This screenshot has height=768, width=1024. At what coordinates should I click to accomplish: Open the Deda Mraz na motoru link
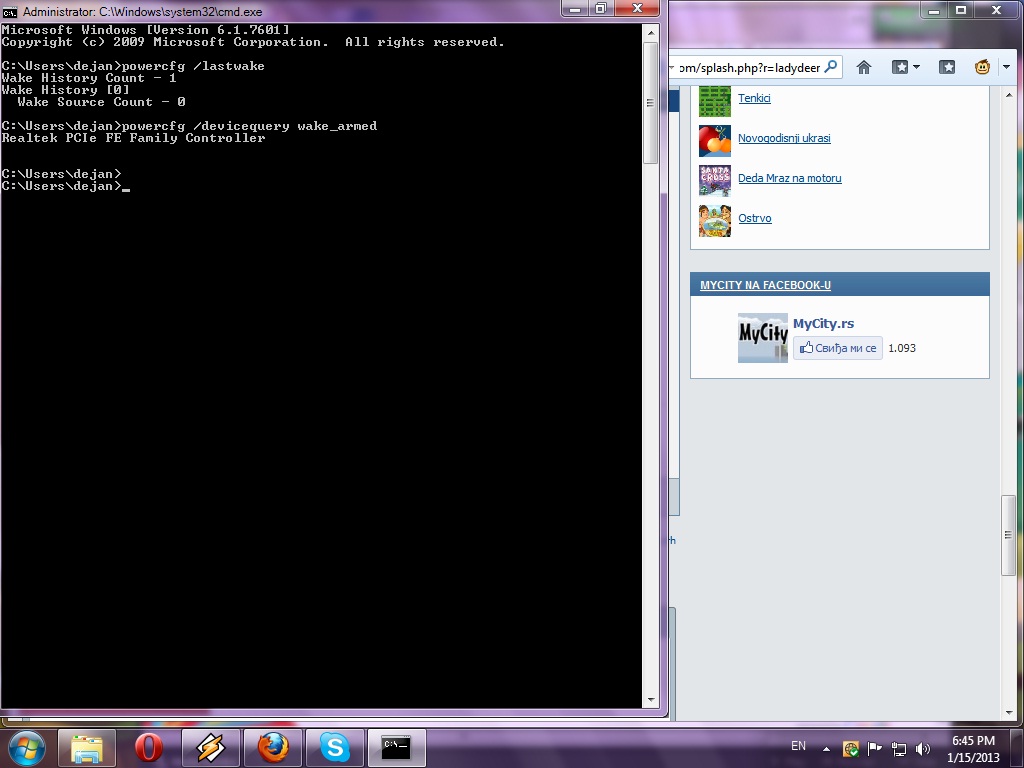790,178
